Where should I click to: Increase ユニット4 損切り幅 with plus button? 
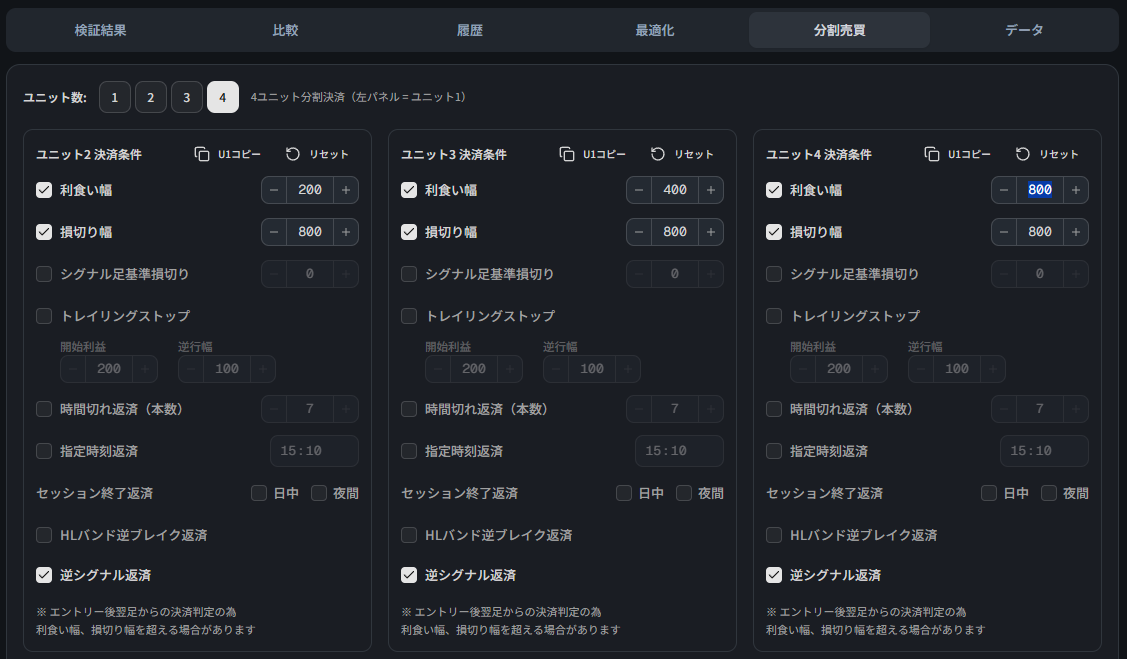click(x=1076, y=232)
